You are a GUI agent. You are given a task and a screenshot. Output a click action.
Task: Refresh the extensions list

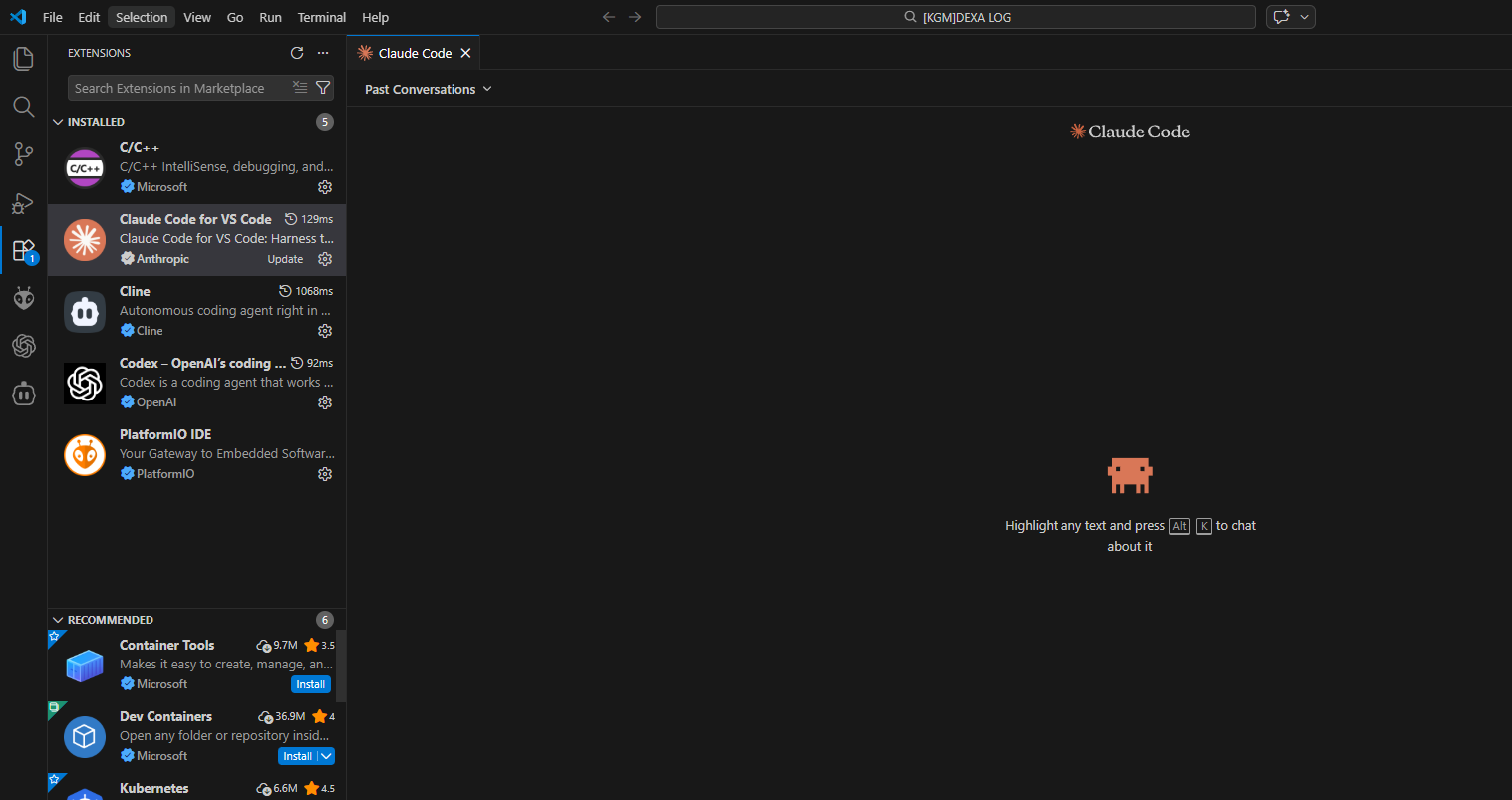(297, 53)
